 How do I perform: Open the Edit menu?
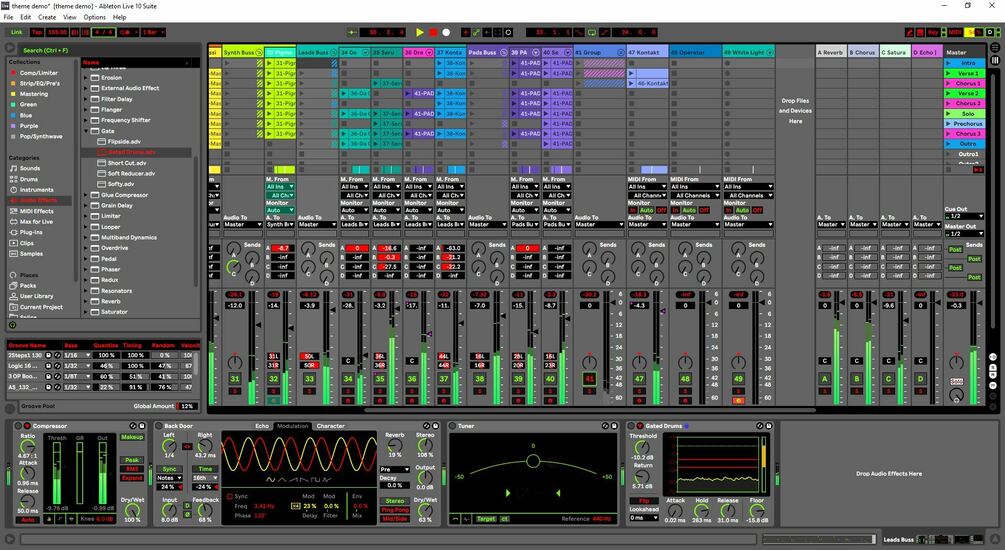point(26,17)
